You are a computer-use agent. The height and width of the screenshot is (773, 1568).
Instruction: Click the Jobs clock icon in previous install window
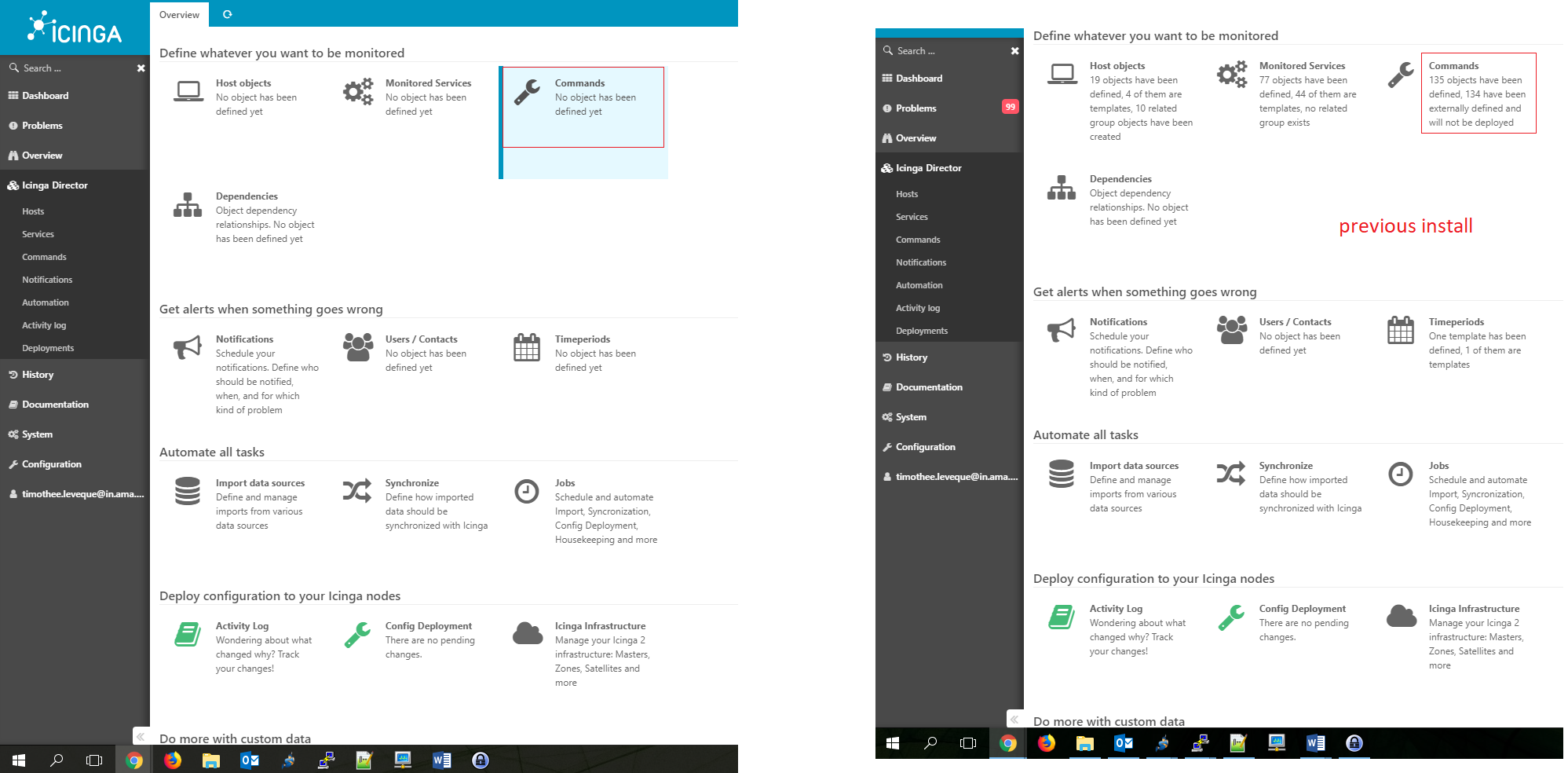click(x=1400, y=474)
